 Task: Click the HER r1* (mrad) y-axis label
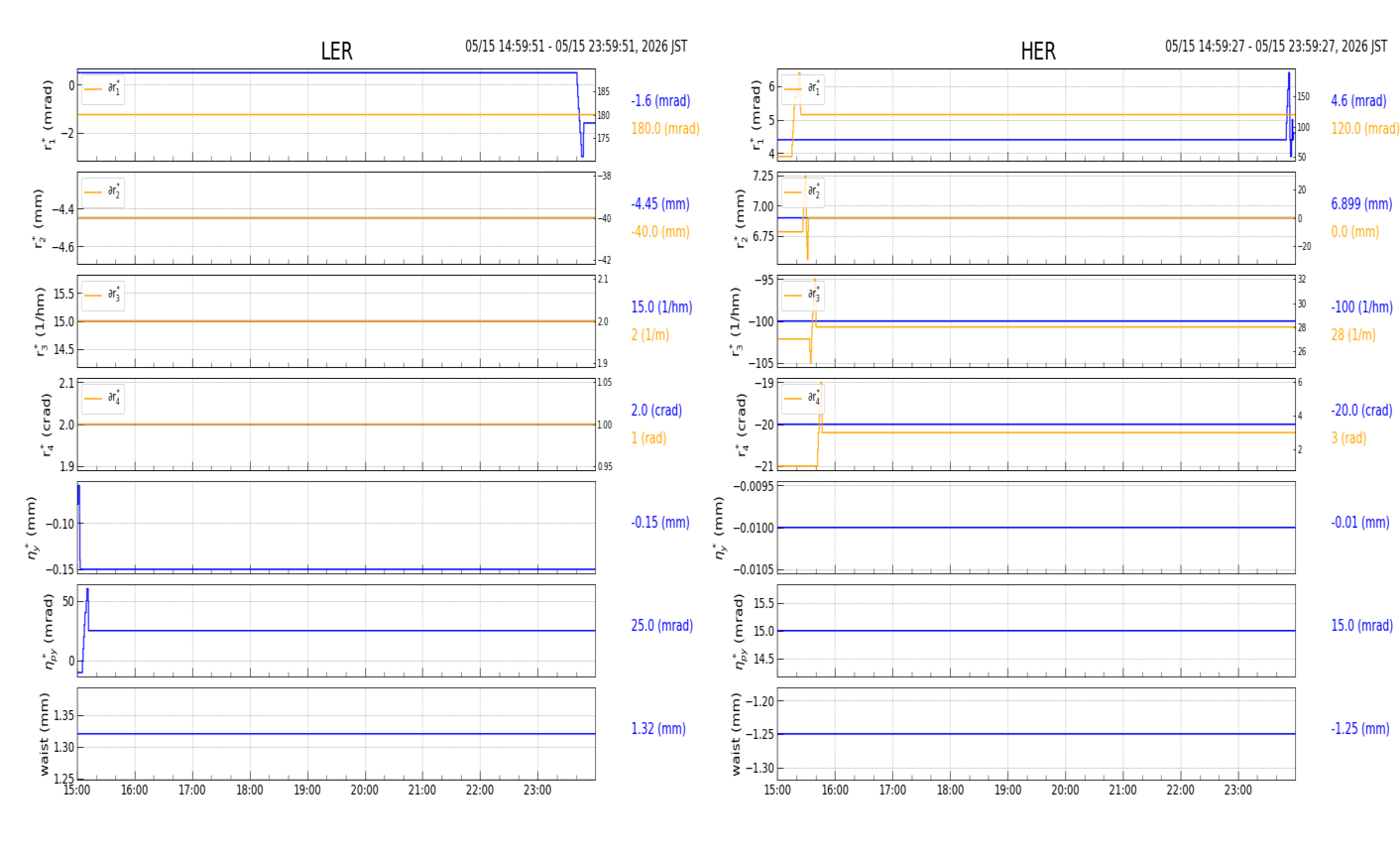click(757, 115)
